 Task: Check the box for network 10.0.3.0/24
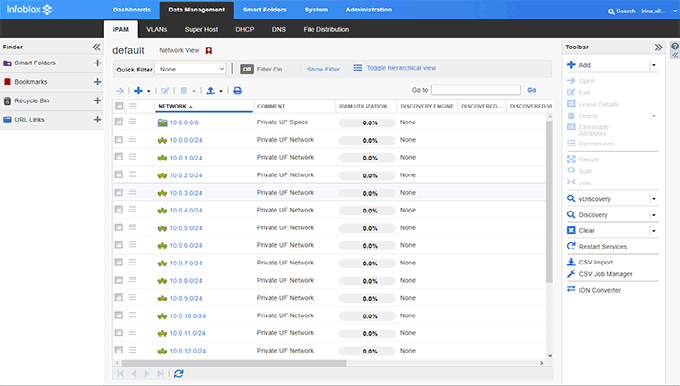(x=118, y=192)
